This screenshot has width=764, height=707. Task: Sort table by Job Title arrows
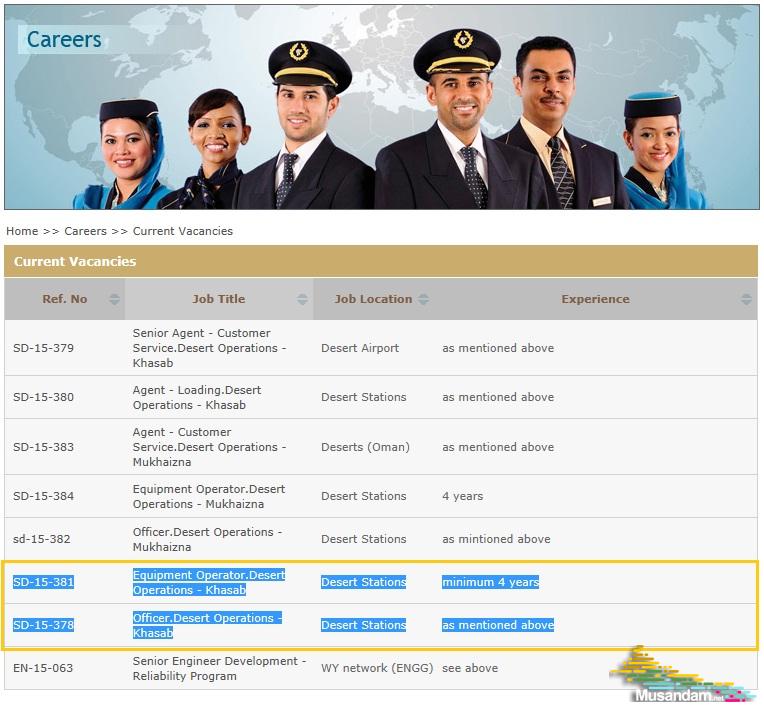click(x=302, y=300)
